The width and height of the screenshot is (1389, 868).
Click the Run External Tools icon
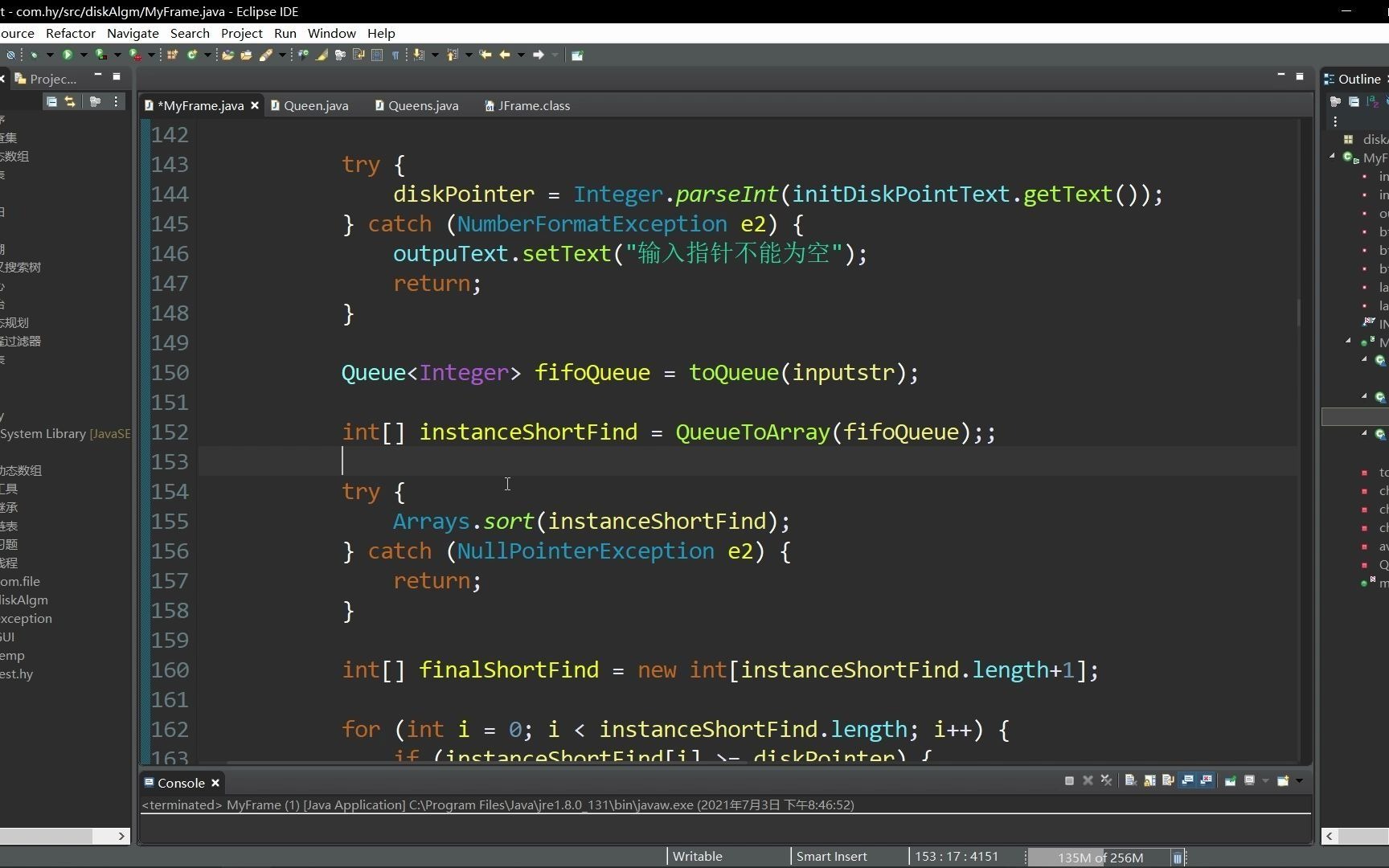134,55
